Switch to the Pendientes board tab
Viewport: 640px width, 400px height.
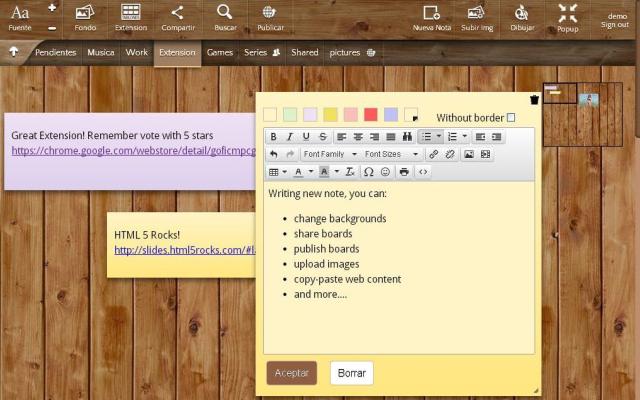tap(56, 52)
